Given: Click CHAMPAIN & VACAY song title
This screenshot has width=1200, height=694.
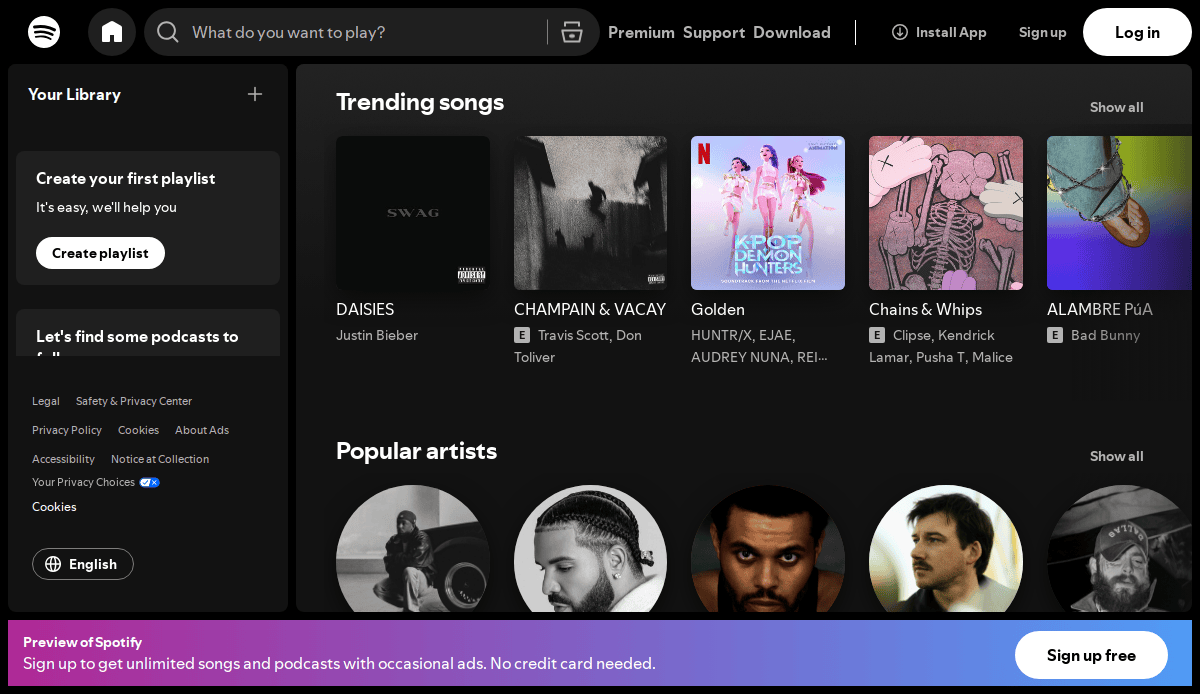Looking at the screenshot, I should [590, 309].
